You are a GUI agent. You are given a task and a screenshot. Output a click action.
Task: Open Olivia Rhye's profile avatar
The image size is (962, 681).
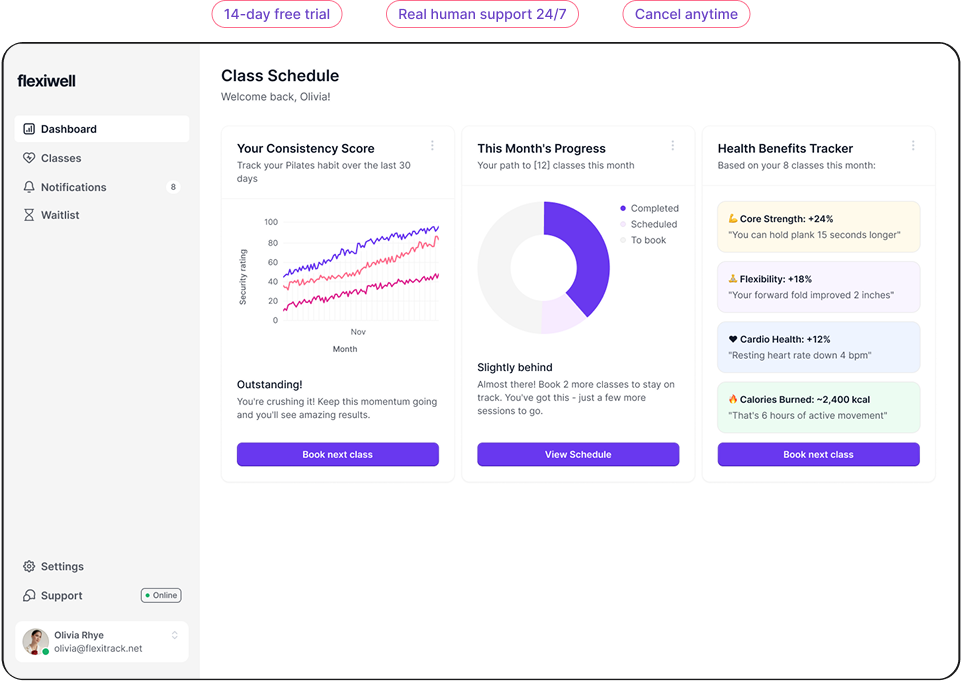36,641
